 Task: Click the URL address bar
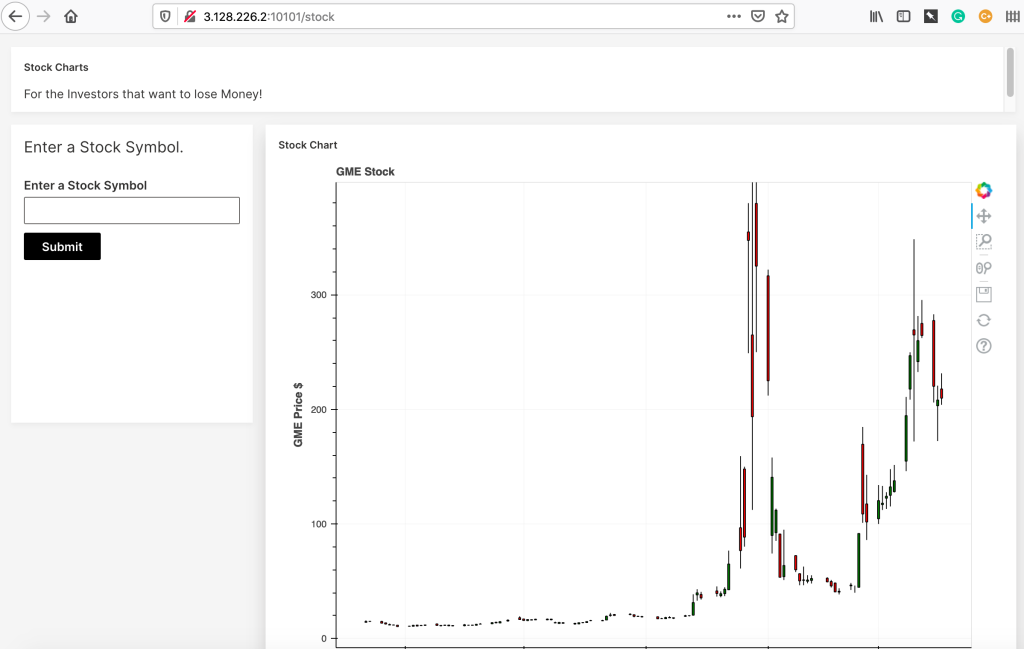point(450,16)
